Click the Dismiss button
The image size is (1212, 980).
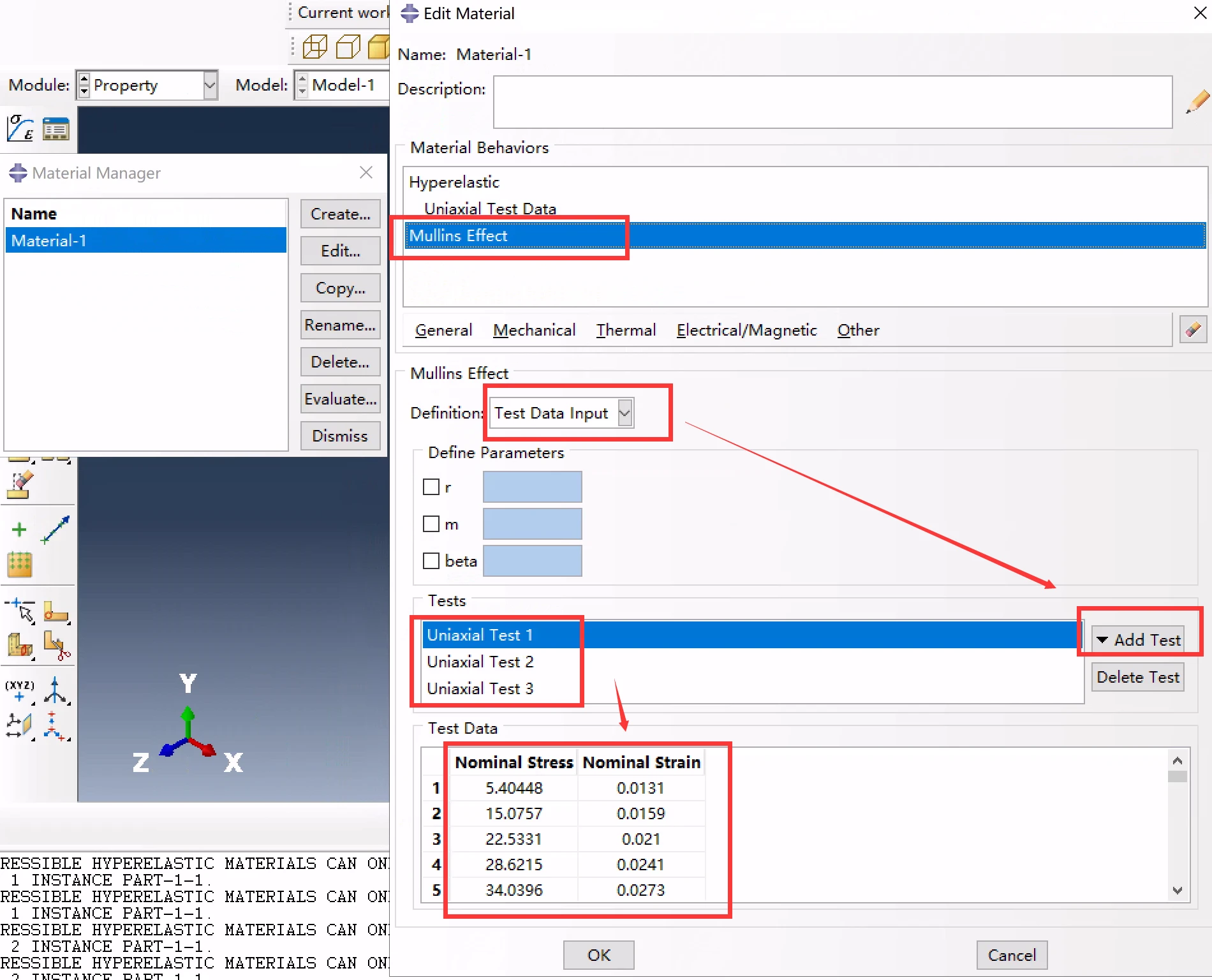coord(340,436)
